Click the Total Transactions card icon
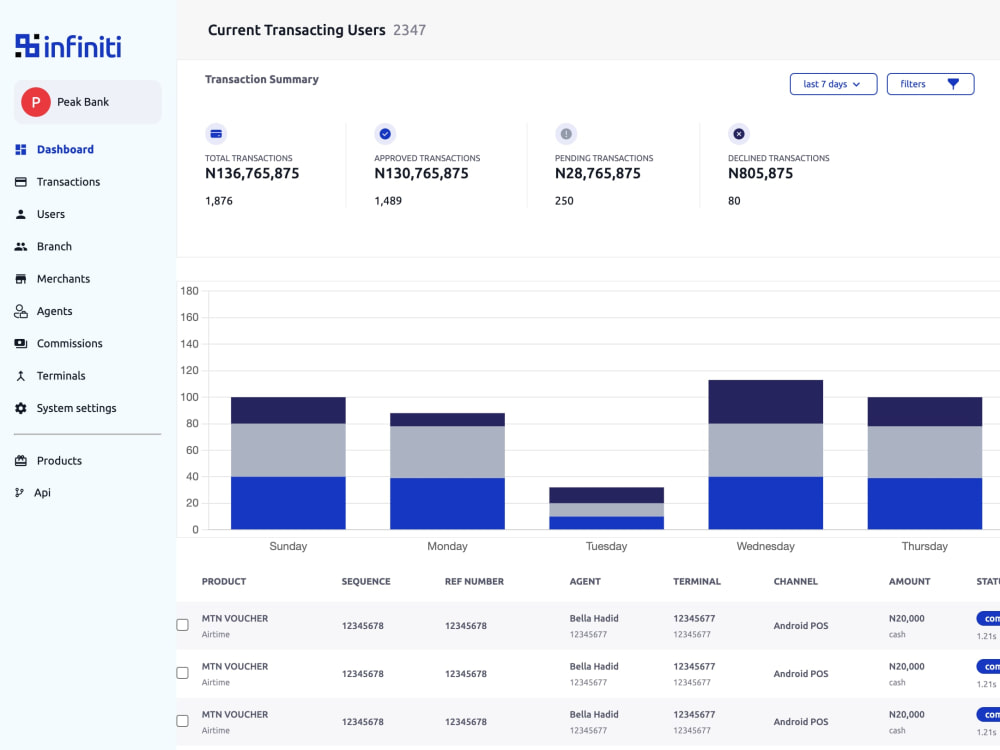1000x750 pixels. pos(216,134)
